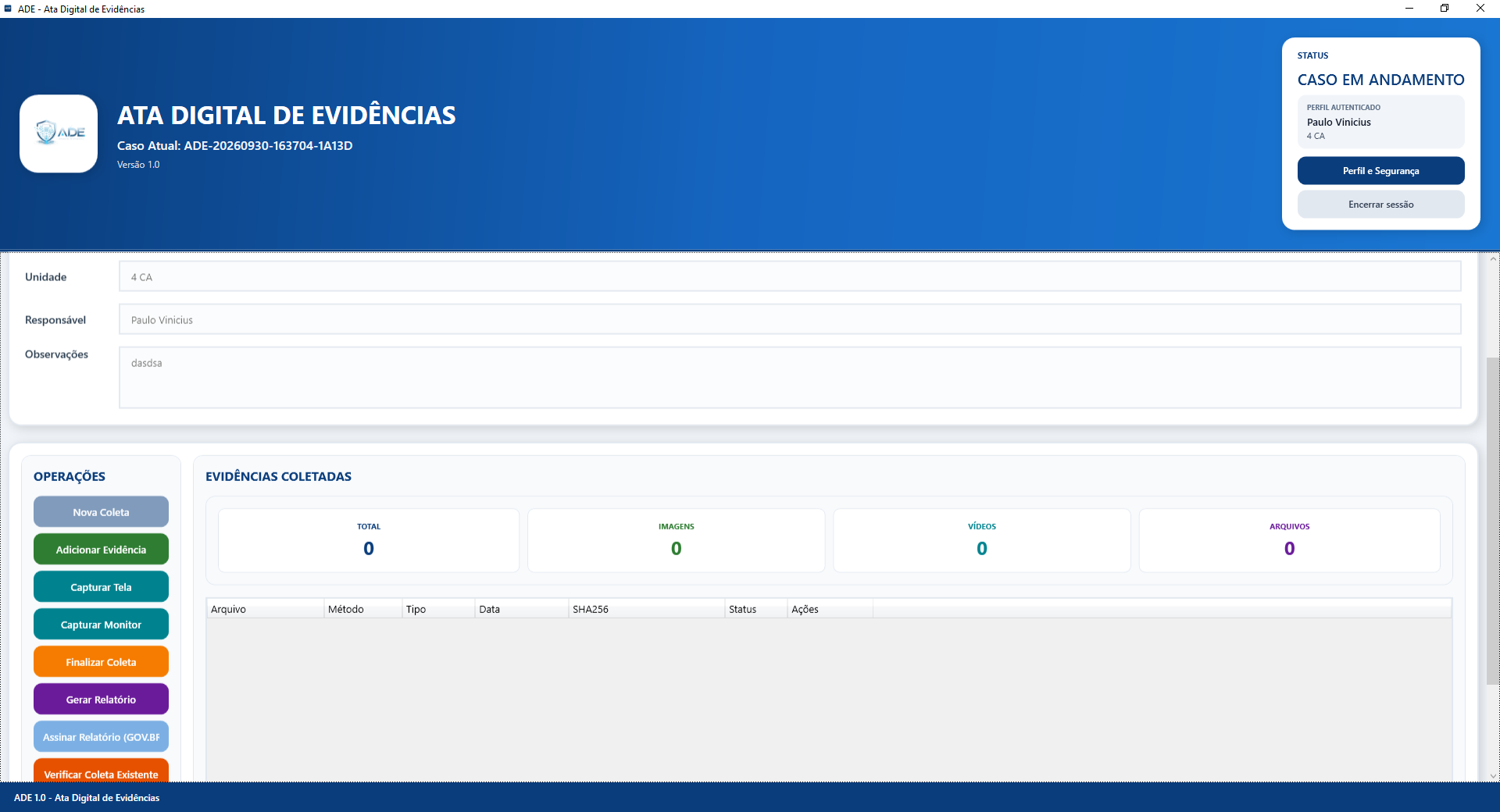Click the TOTAL evidence counter card

click(x=369, y=540)
